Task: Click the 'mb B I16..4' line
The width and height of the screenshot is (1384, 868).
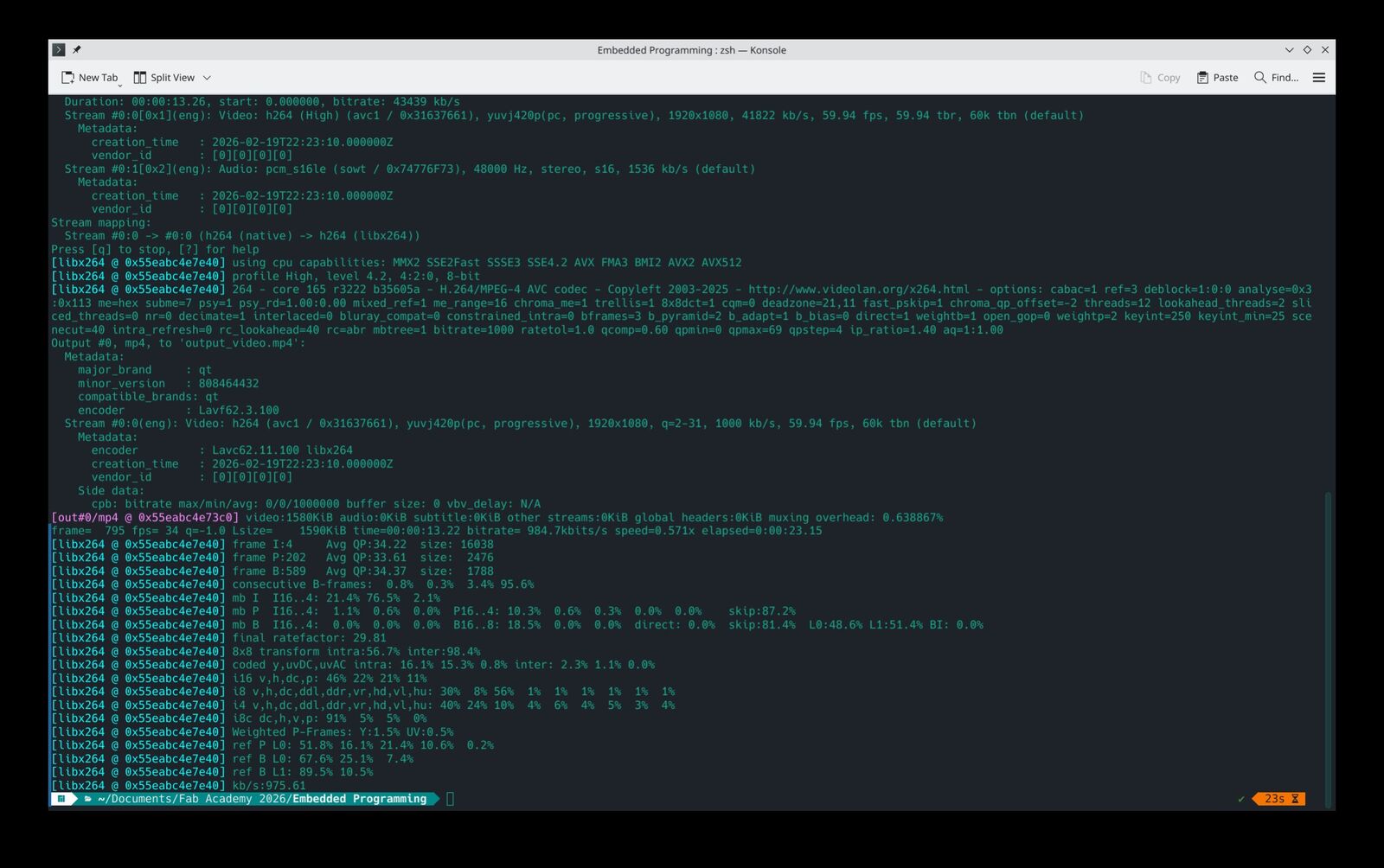Action: pyautogui.click(x=517, y=625)
